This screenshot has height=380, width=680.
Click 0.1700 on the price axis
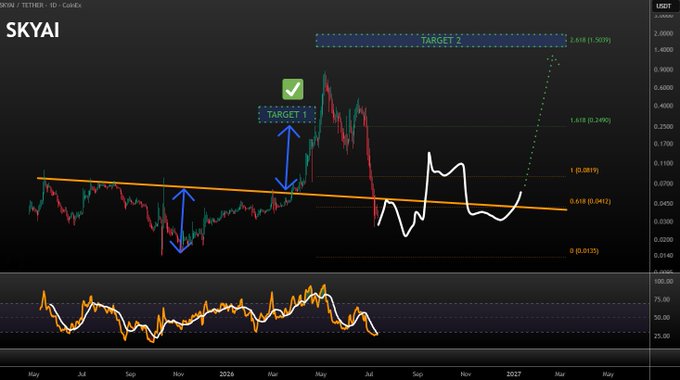click(664, 144)
